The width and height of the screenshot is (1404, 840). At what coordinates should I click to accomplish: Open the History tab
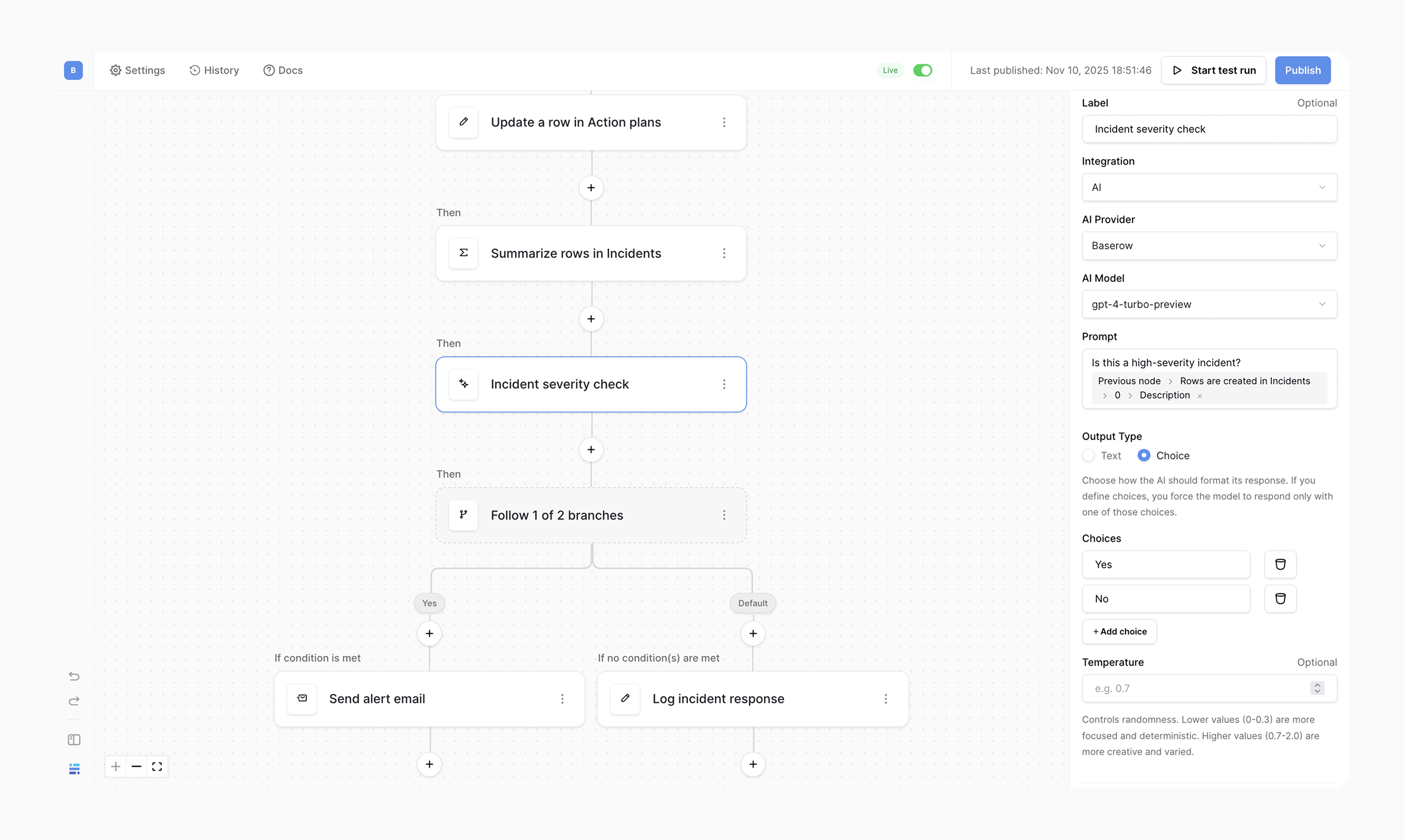point(214,70)
